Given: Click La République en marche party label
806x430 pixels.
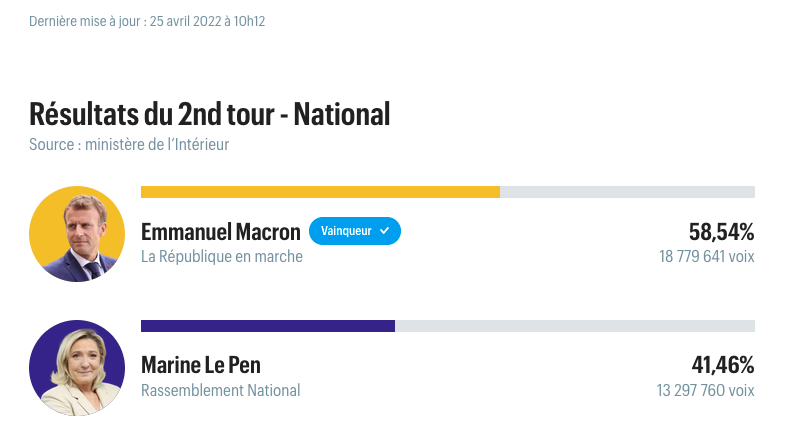Looking at the screenshot, I should (x=222, y=256).
